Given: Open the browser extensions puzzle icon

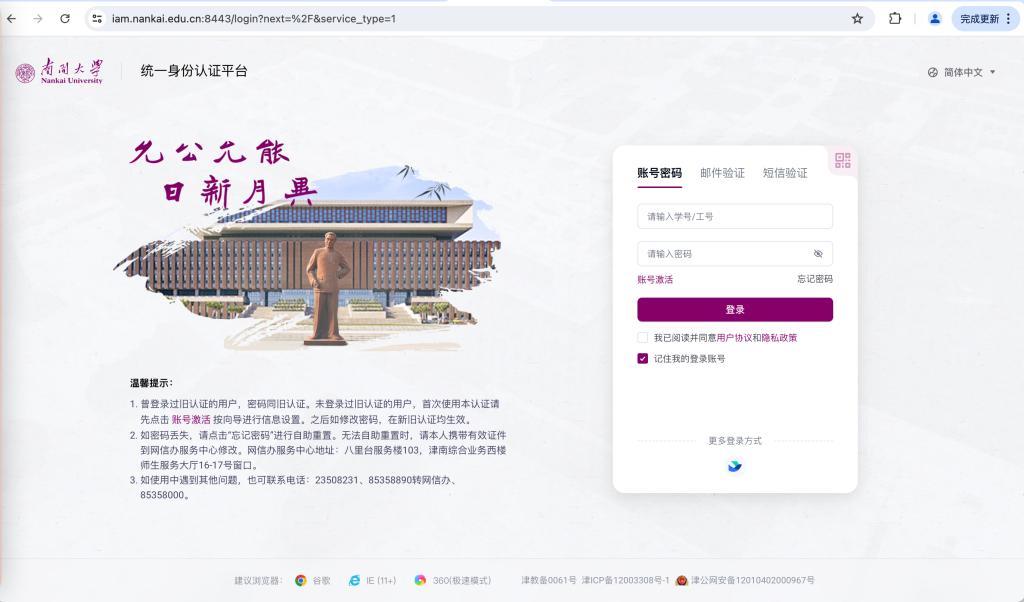Looking at the screenshot, I should point(895,19).
